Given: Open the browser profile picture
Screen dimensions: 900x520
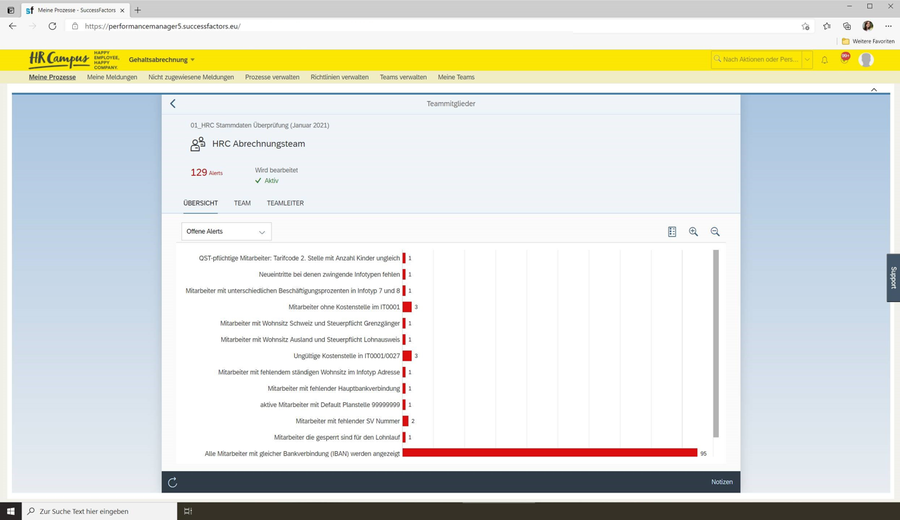Looking at the screenshot, I should click(868, 26).
